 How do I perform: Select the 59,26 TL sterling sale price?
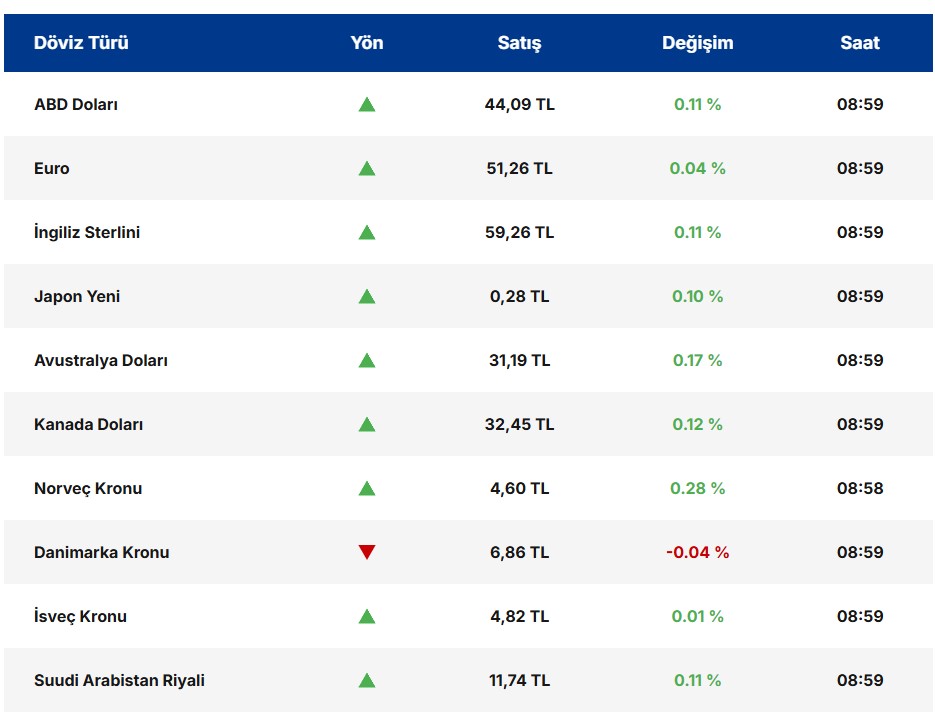[519, 232]
